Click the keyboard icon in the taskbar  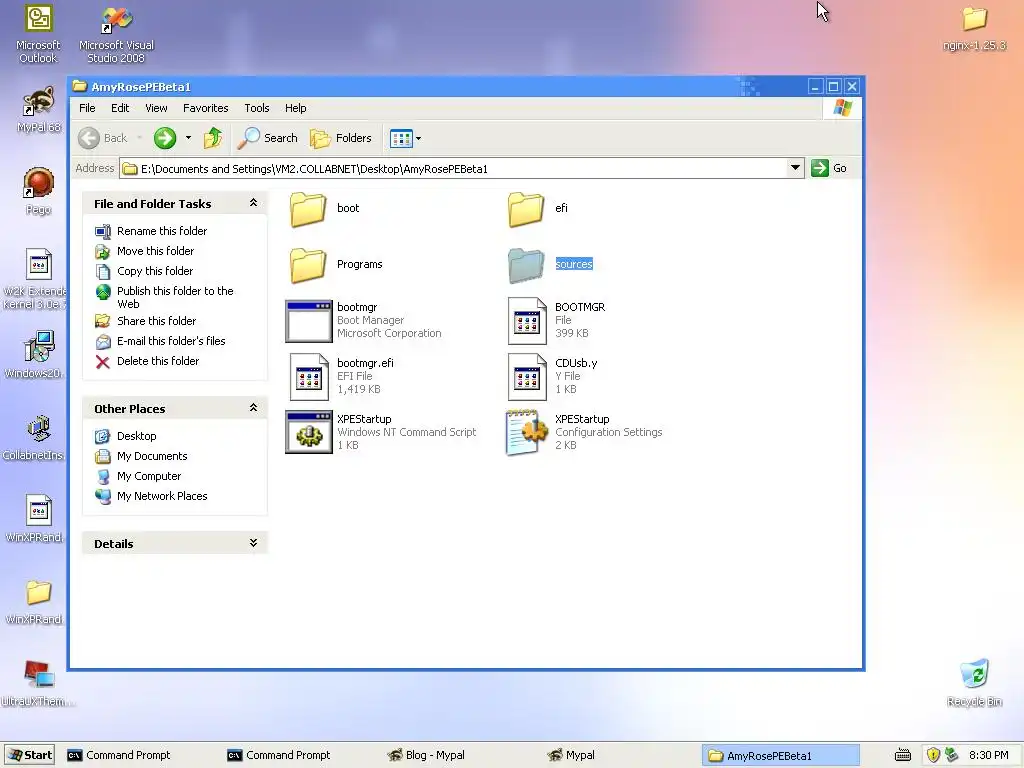point(903,755)
